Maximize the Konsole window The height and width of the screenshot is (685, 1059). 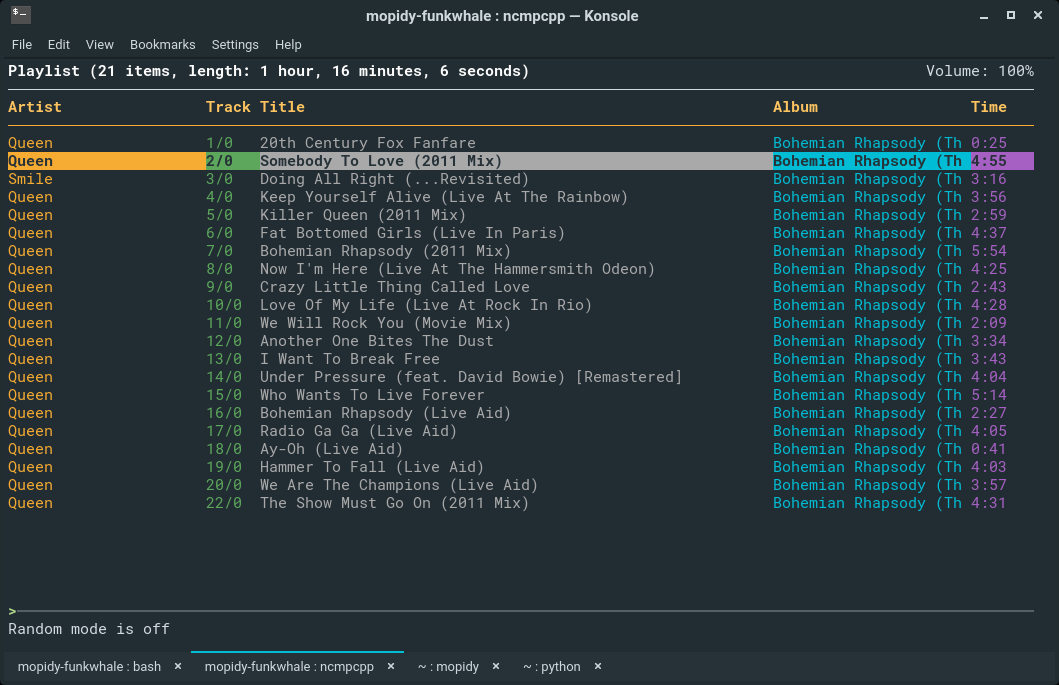[x=1011, y=15]
